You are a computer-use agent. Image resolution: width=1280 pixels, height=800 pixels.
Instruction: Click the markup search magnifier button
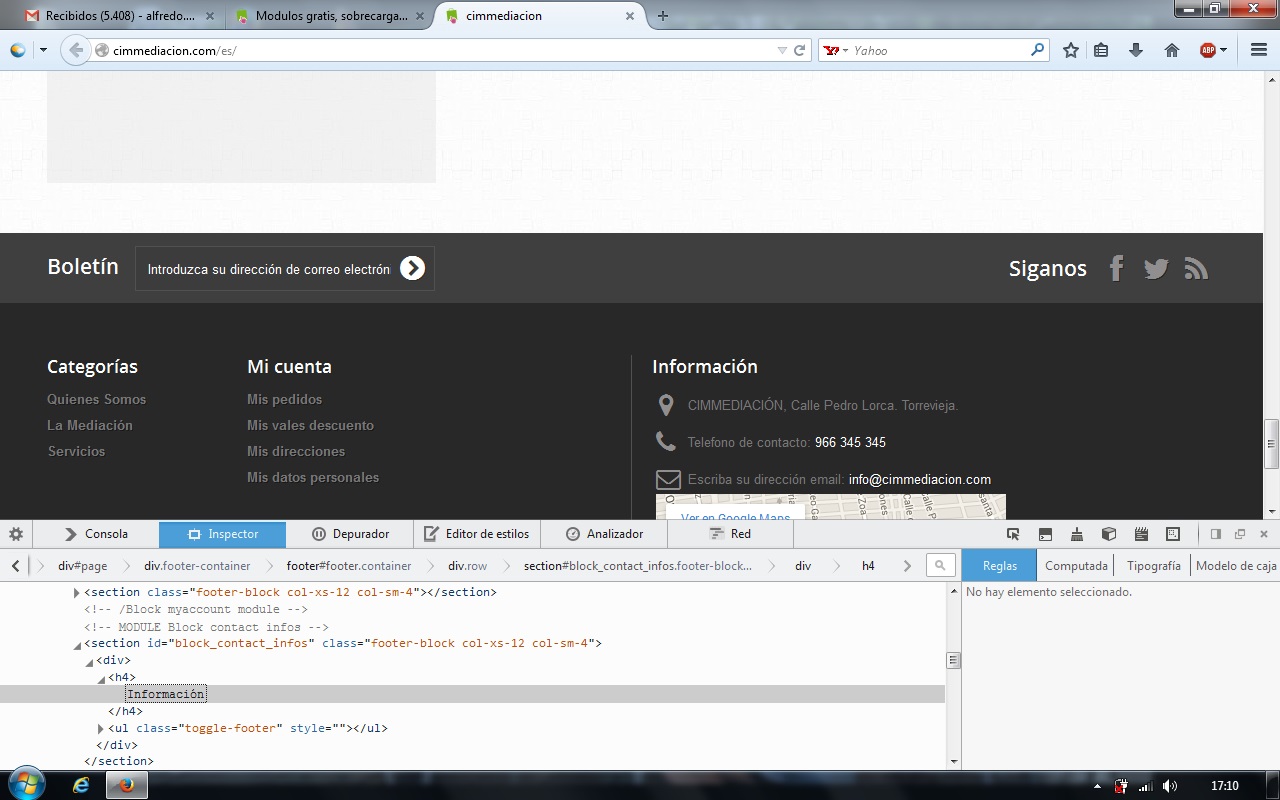pos(940,566)
